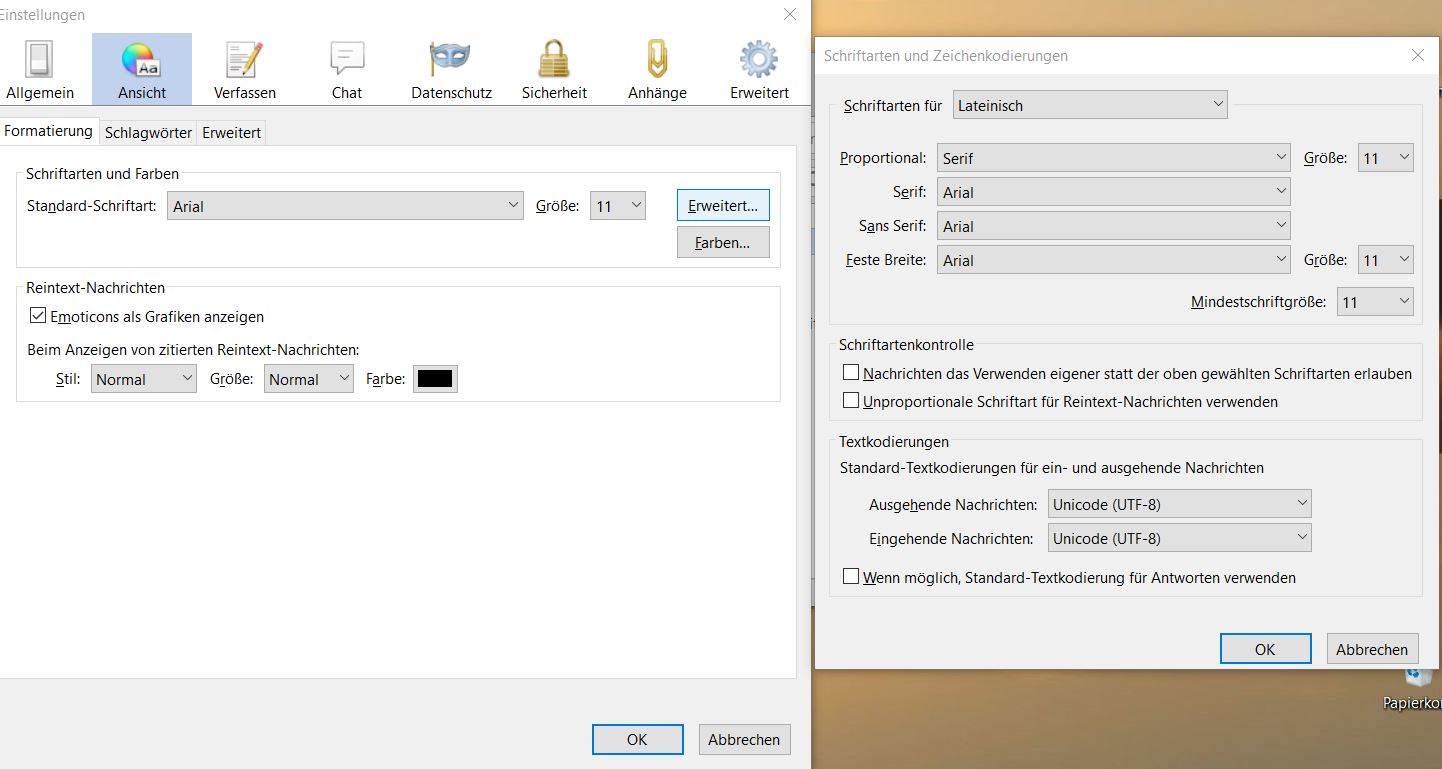The width and height of the screenshot is (1442, 769).
Task: Toggle Emoticons als Grafiken anzeigen checkbox
Action: coord(38,316)
